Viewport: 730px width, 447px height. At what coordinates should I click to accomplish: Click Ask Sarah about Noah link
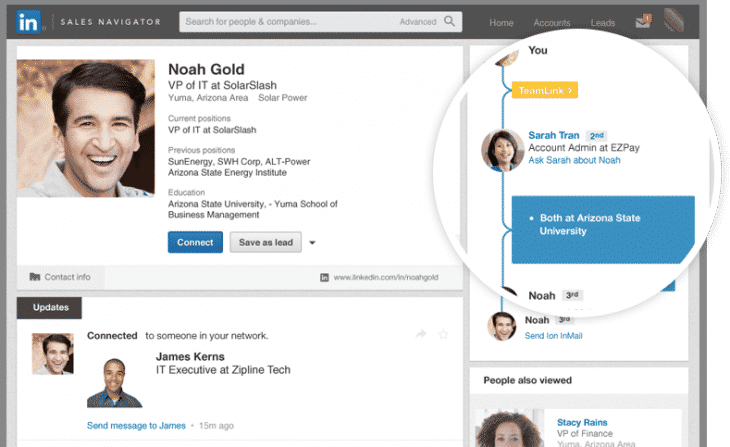click(574, 160)
